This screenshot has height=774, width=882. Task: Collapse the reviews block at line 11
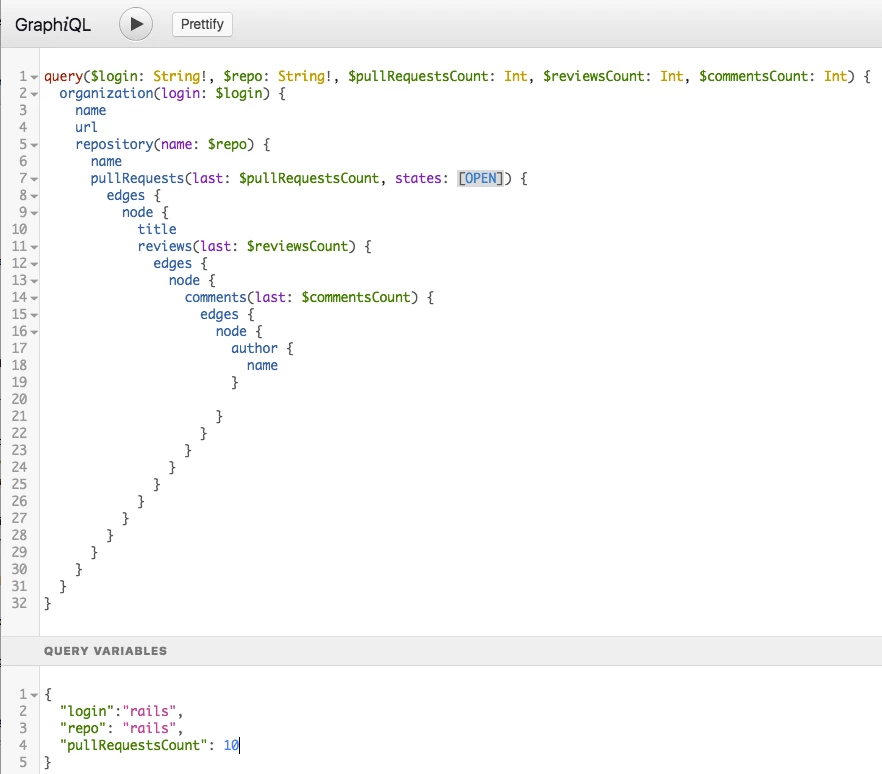(x=34, y=247)
